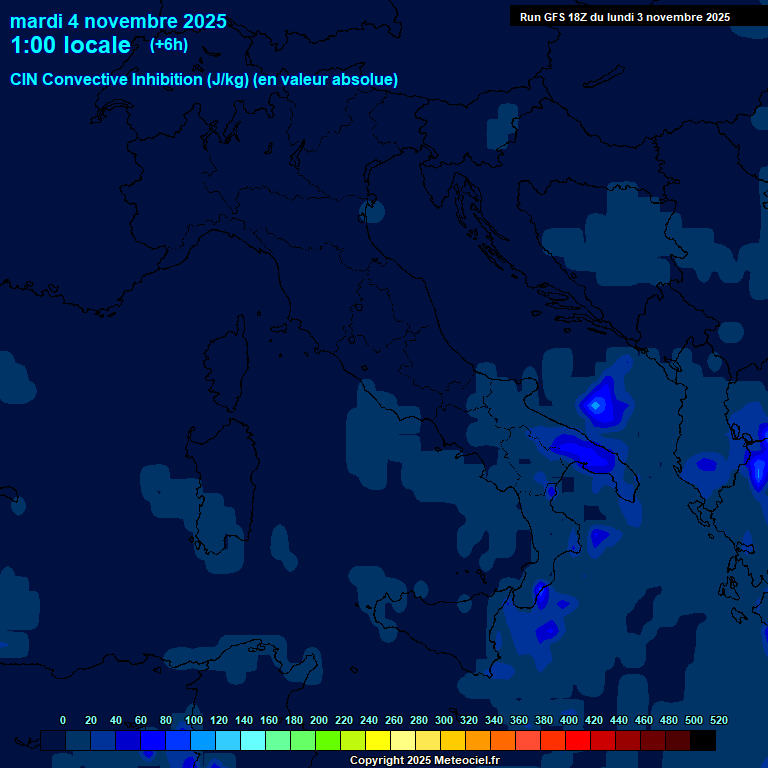
Task: Click the pale cyan swatch left of 160
Action: [x=253, y=741]
